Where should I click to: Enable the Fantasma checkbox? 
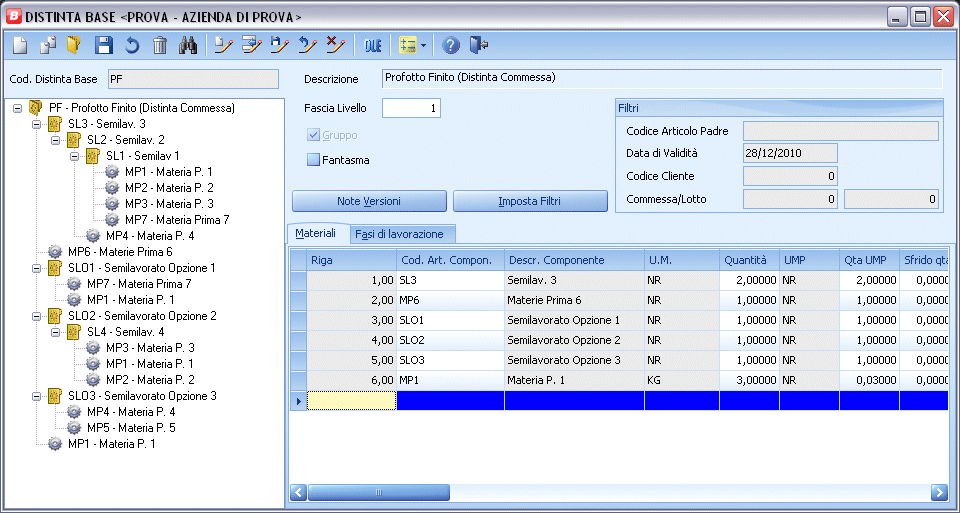[313, 160]
